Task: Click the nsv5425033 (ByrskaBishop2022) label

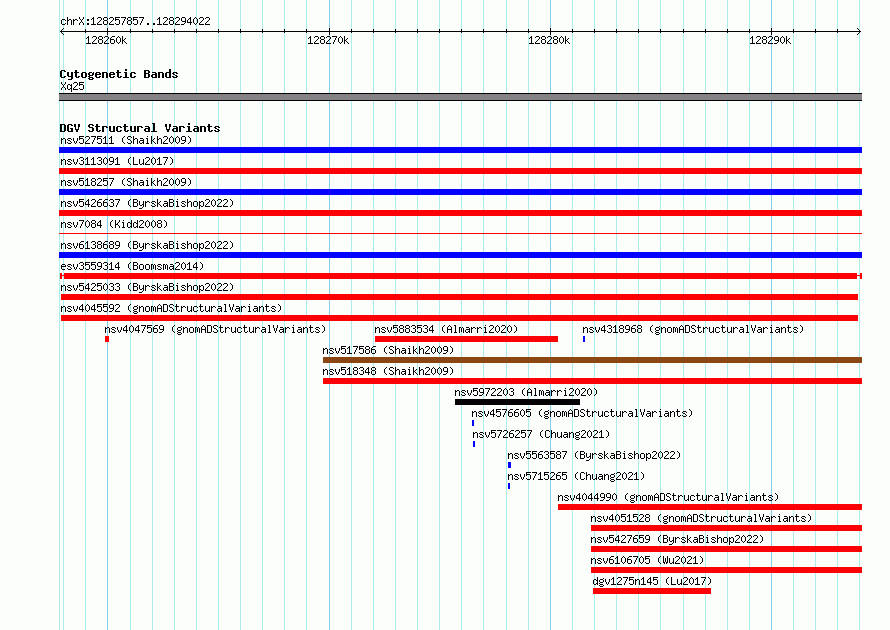Action: click(x=147, y=287)
